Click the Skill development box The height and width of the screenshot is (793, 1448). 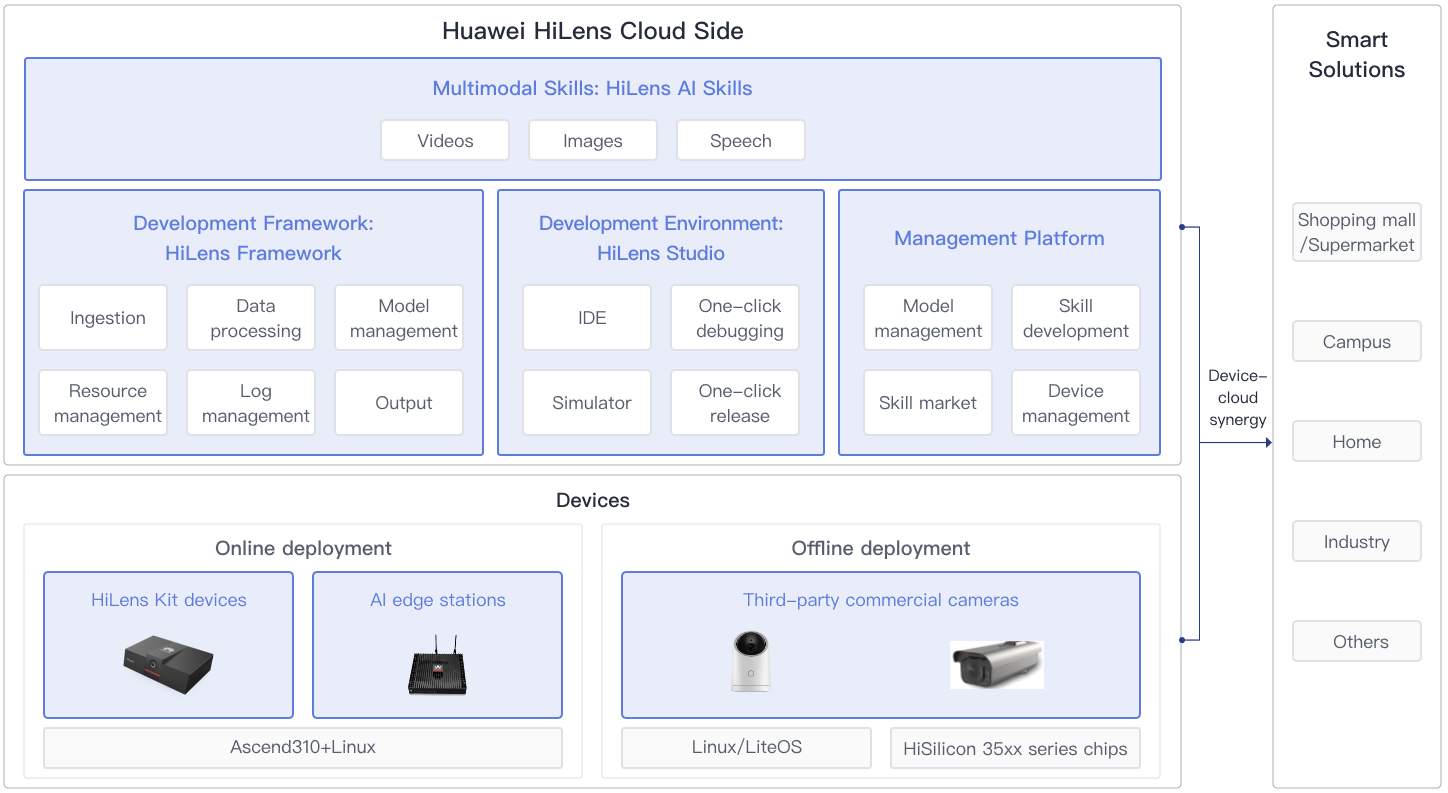click(1076, 318)
